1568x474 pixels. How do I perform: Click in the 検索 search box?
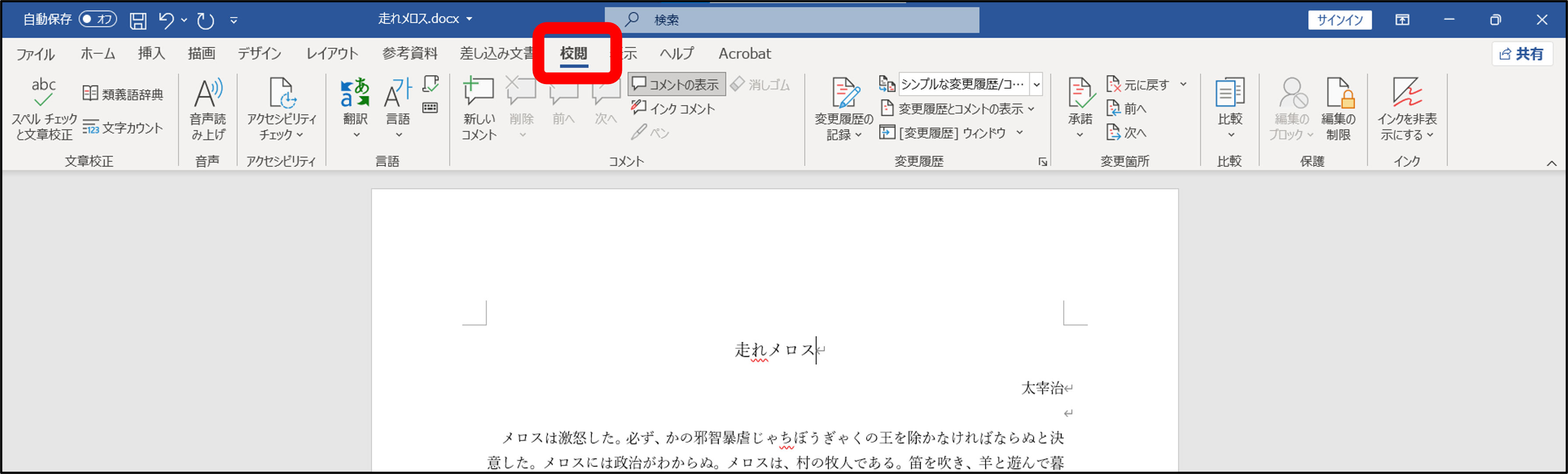click(x=791, y=20)
